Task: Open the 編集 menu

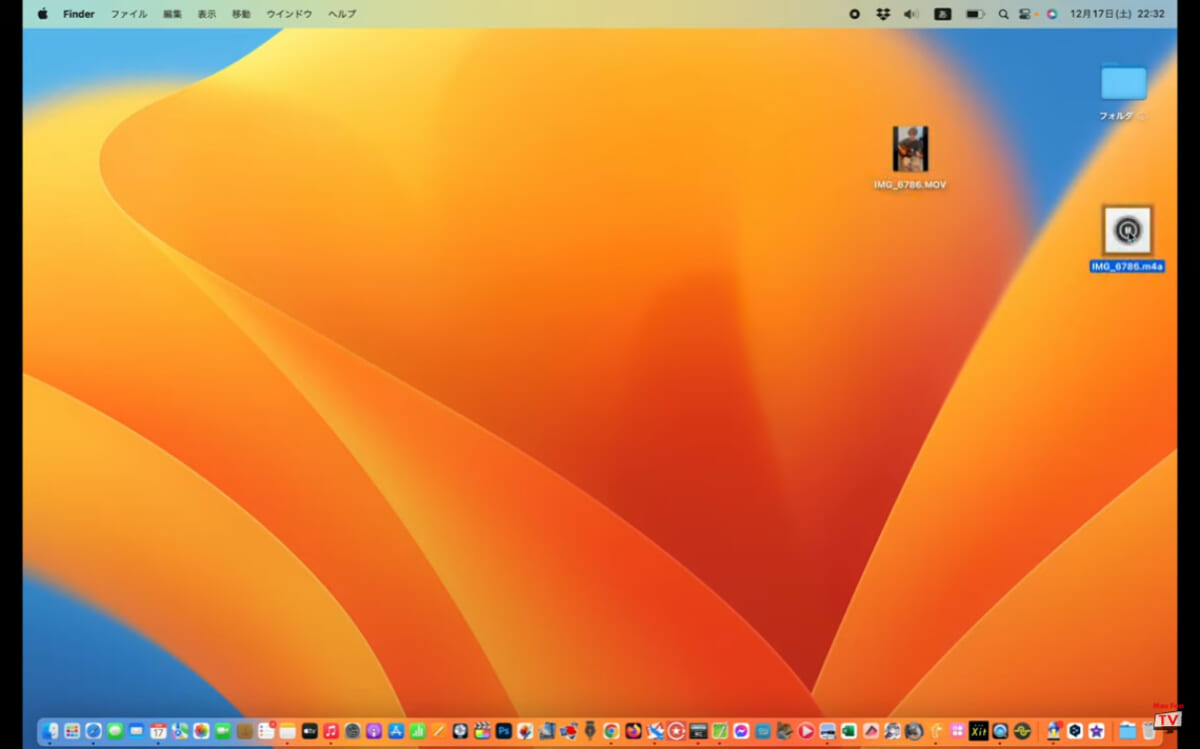Action: point(173,14)
